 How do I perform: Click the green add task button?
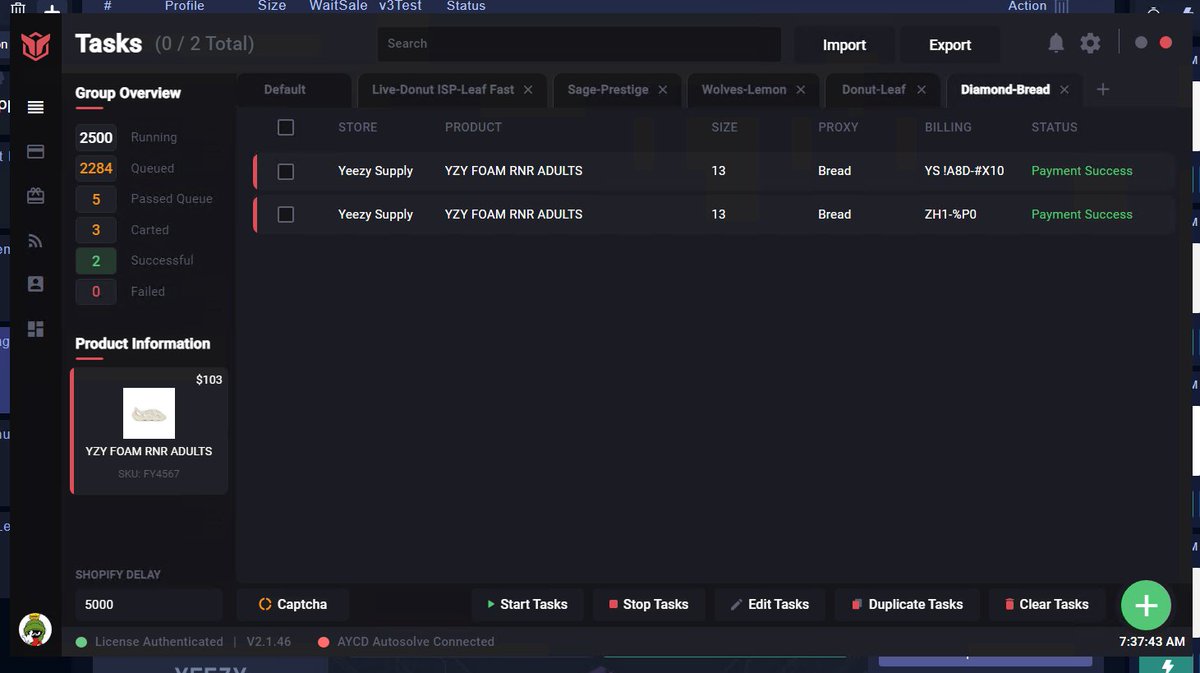(x=1146, y=605)
